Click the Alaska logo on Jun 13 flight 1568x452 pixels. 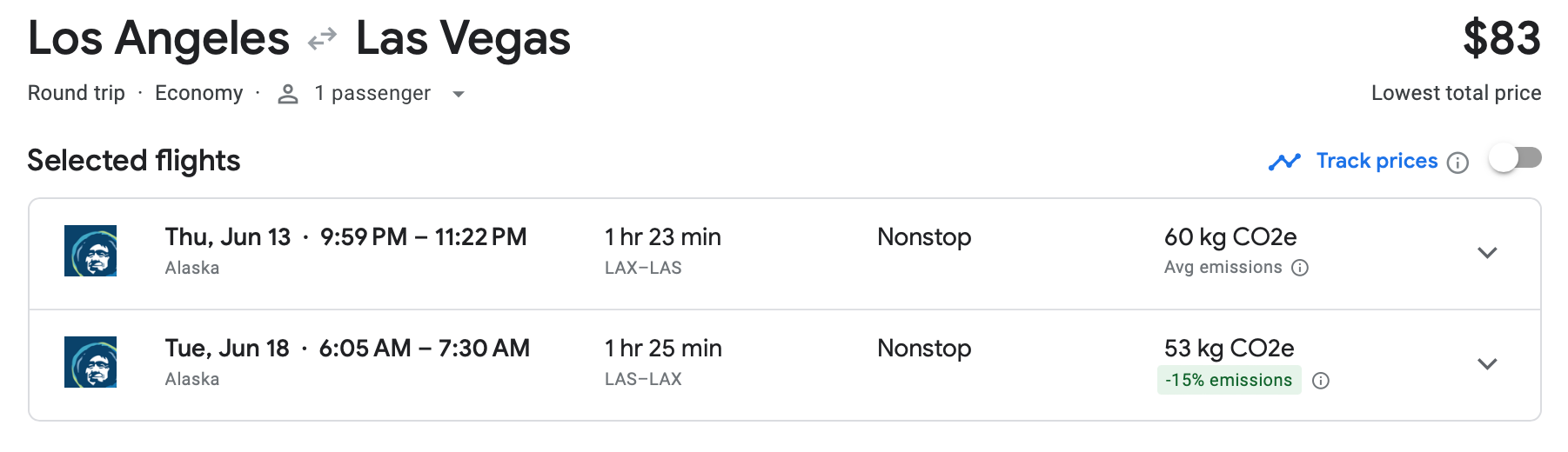90,250
